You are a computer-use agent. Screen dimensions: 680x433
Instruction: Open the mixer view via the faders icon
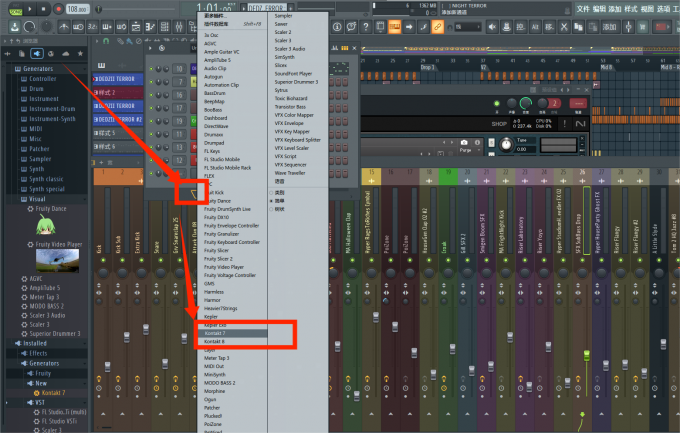coord(179,27)
